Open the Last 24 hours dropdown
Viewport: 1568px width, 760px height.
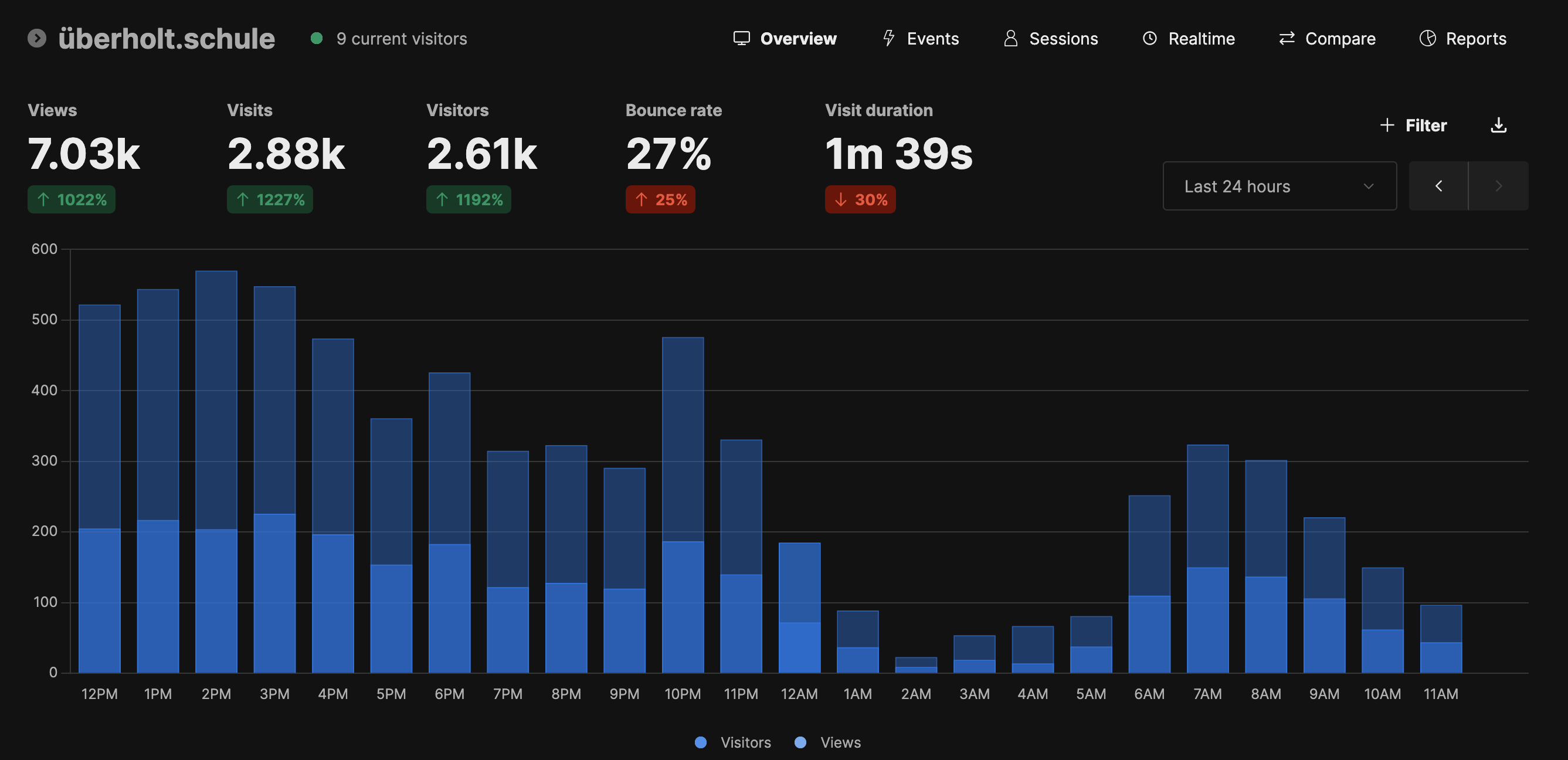[x=1279, y=186]
